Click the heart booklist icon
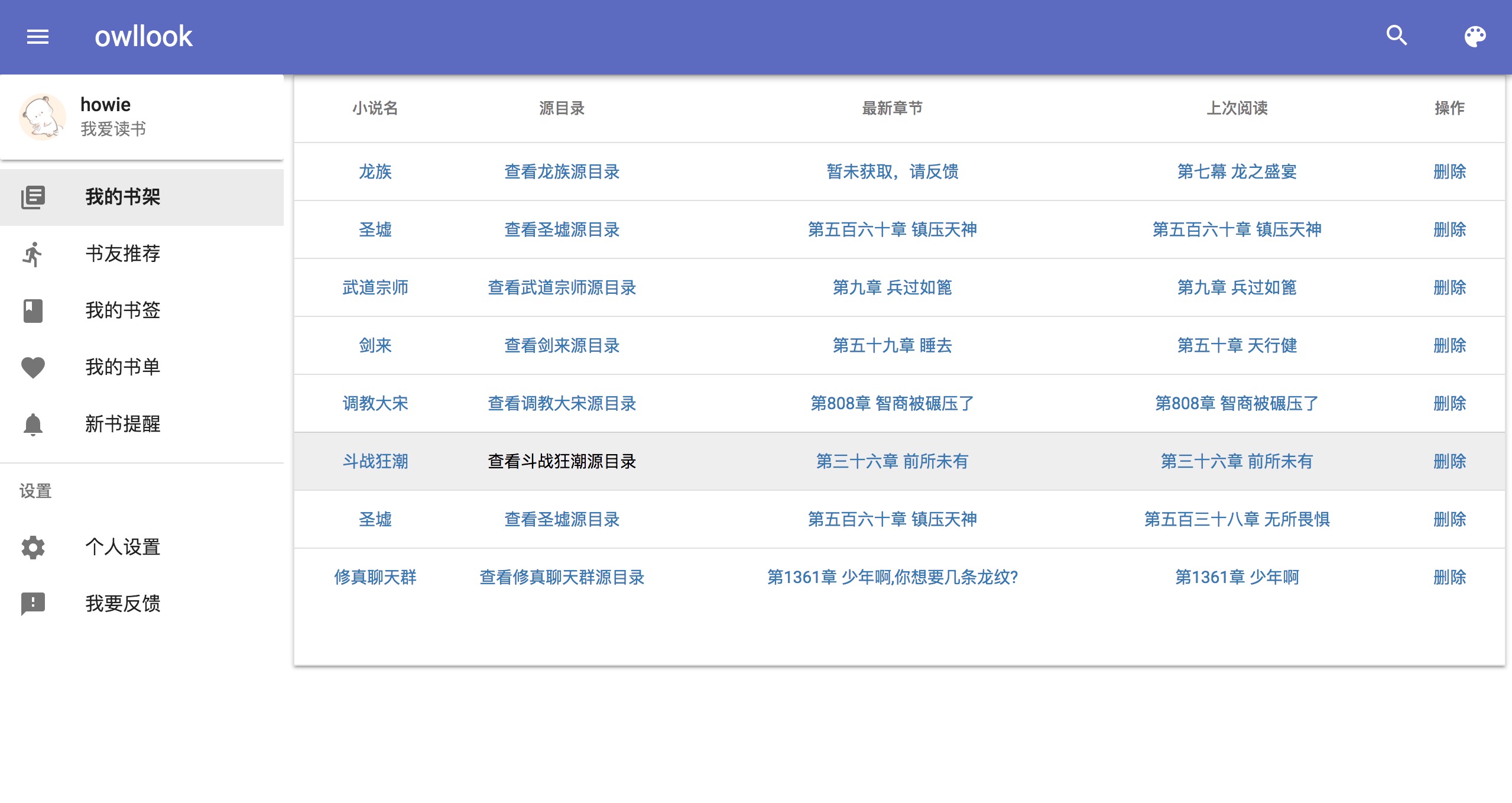 (x=33, y=367)
